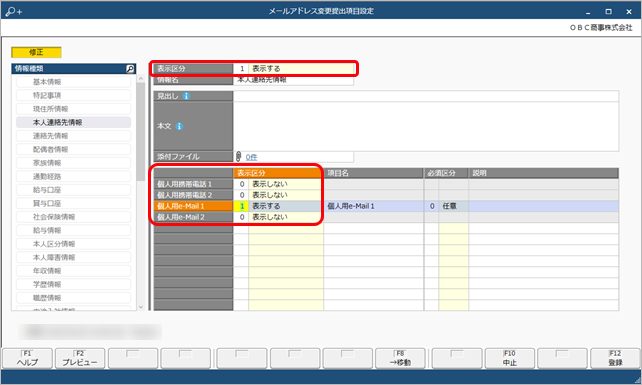Click the F2 プレビュー button
This screenshot has width=642, height=385.
click(x=80, y=359)
